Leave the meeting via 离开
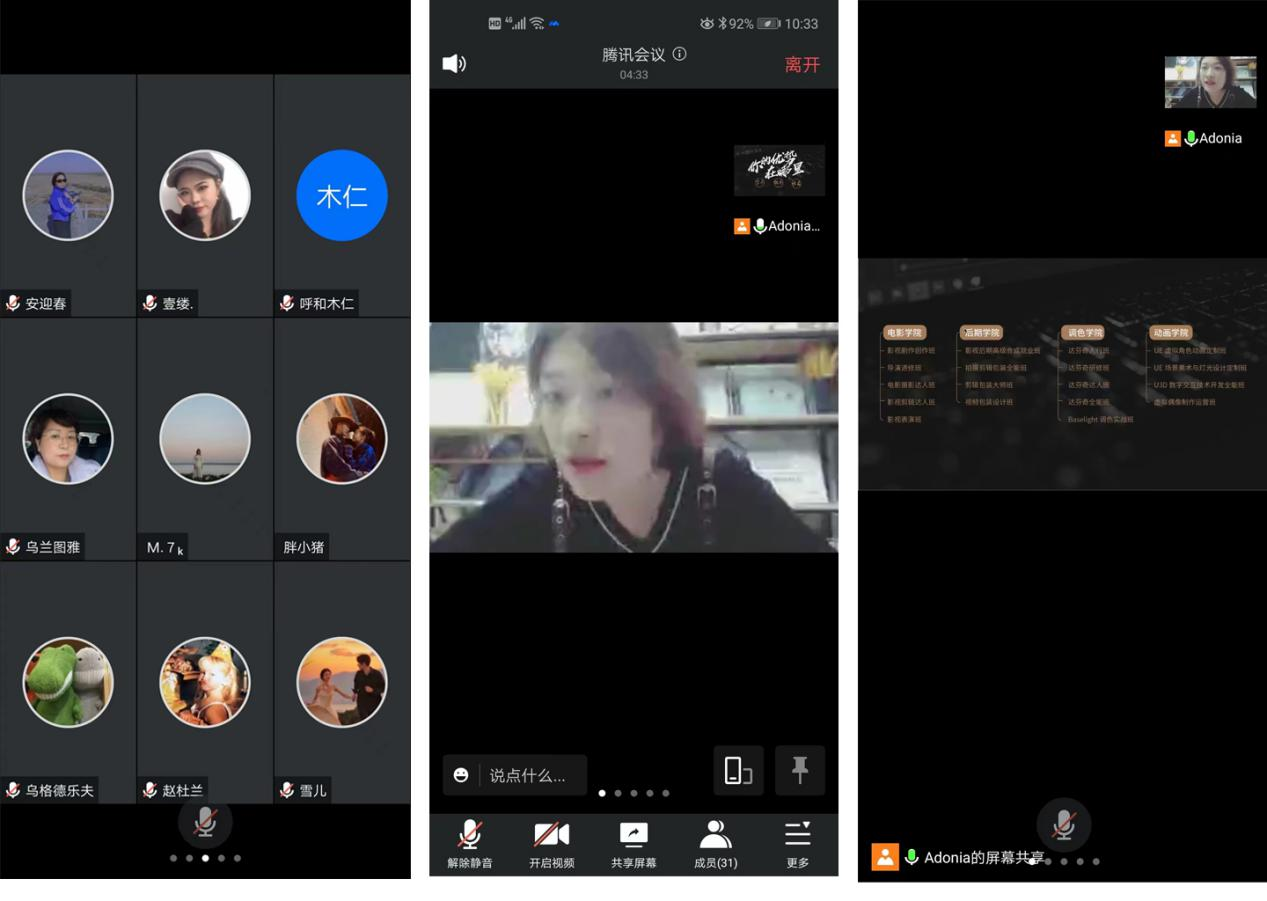The image size is (1267, 901). point(802,65)
